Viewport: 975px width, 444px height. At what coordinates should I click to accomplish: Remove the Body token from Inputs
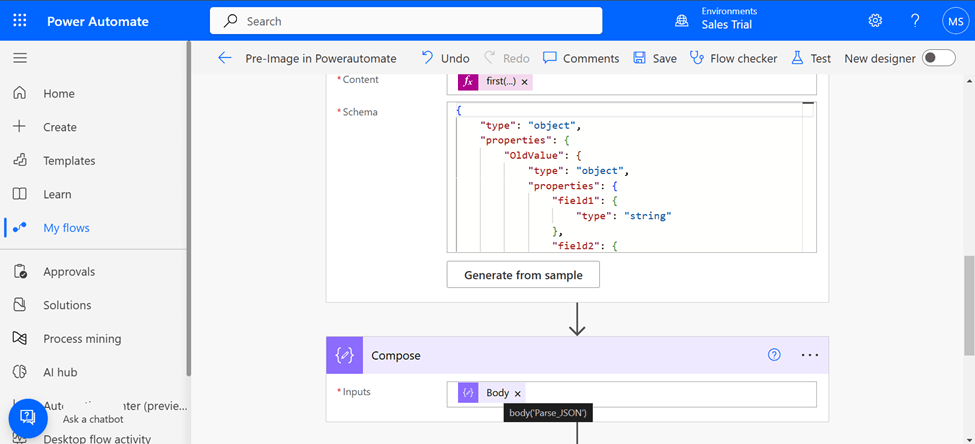click(518, 394)
